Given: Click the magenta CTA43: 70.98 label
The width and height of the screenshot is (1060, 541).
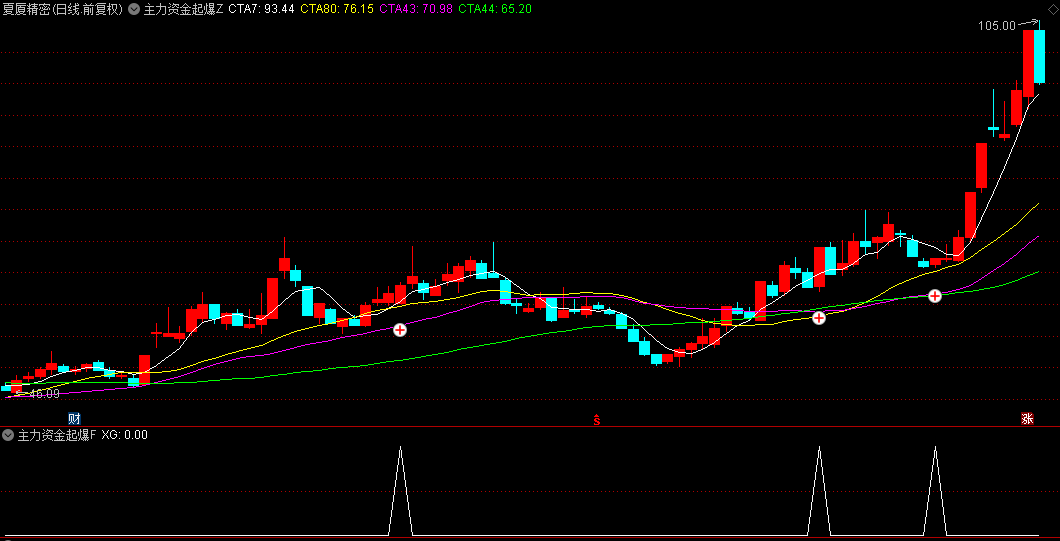Looking at the screenshot, I should point(415,9).
